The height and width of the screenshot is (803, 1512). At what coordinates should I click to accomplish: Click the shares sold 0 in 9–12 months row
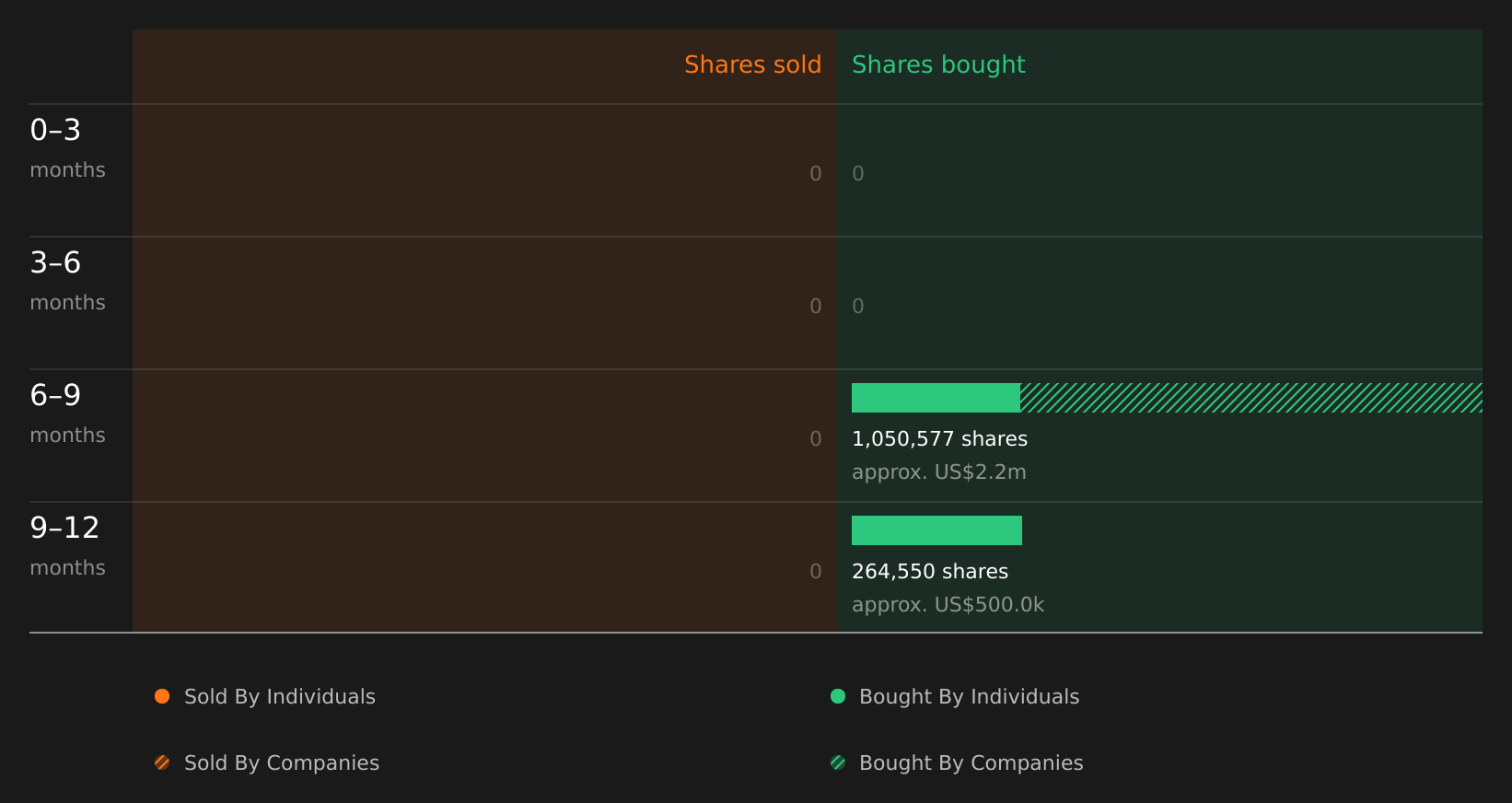[815, 572]
